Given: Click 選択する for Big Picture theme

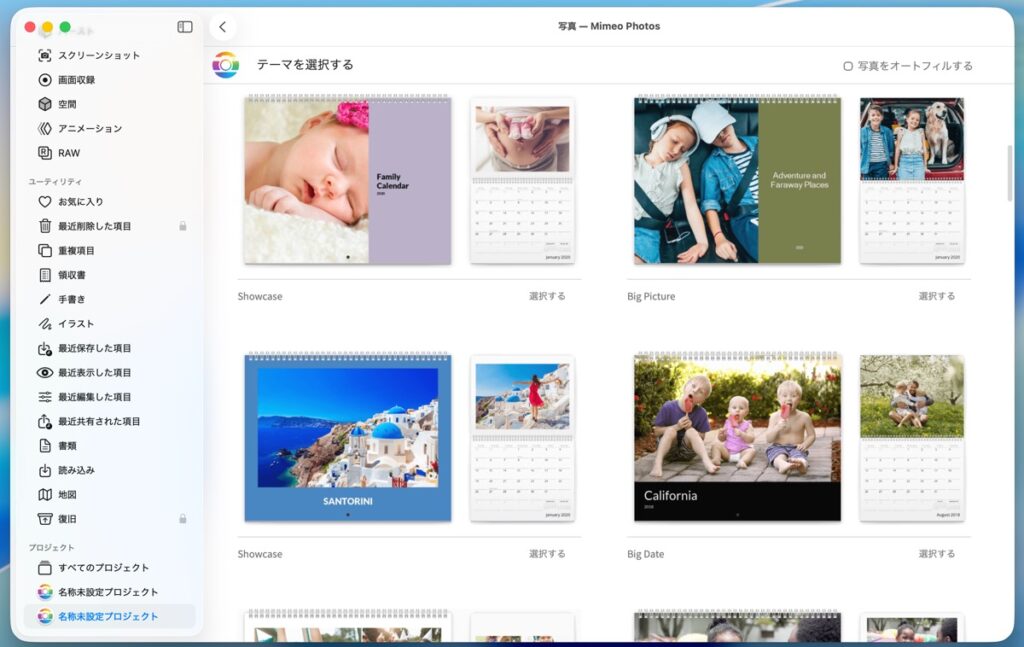Looking at the screenshot, I should pyautogui.click(x=936, y=296).
